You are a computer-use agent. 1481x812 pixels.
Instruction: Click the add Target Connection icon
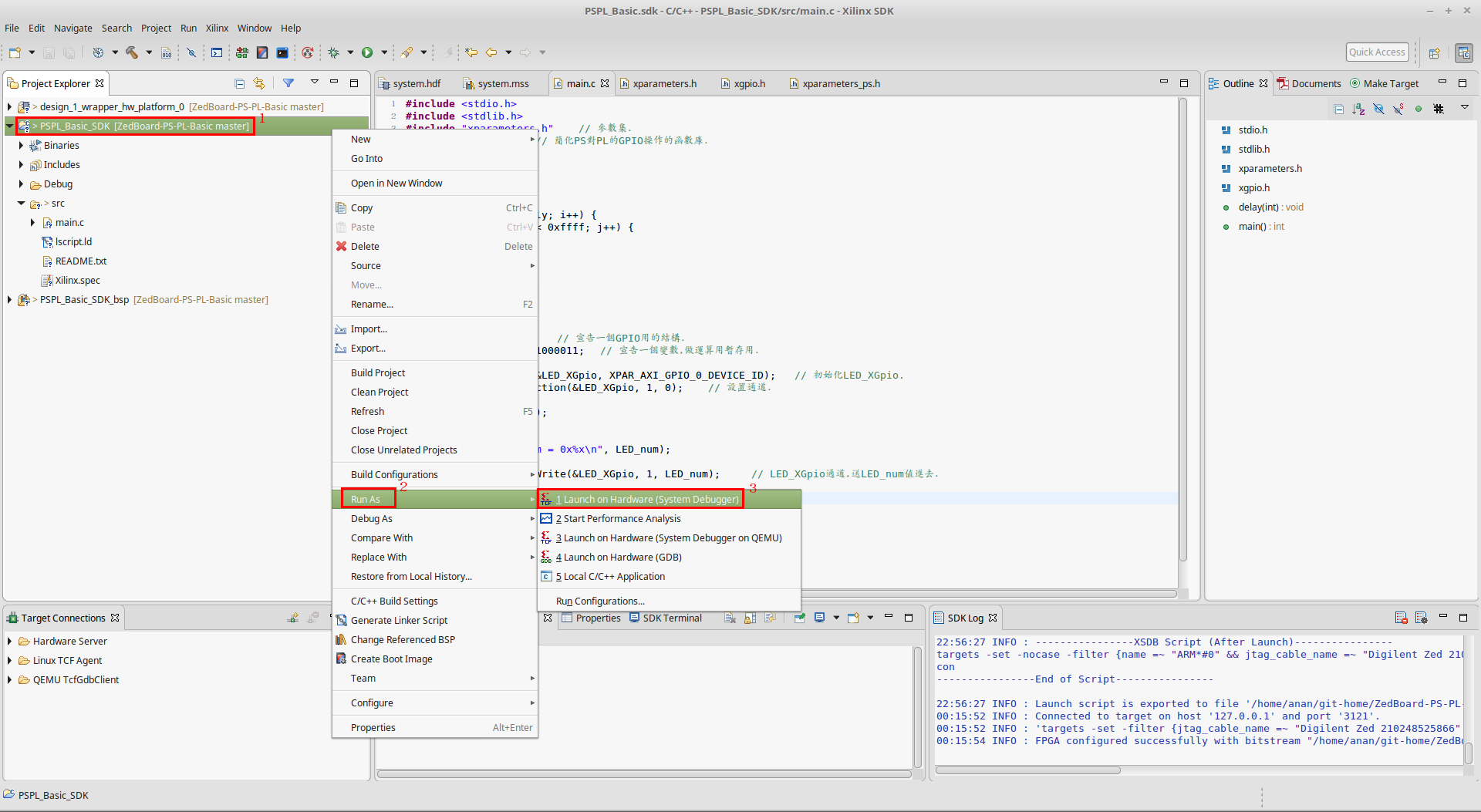point(293,618)
